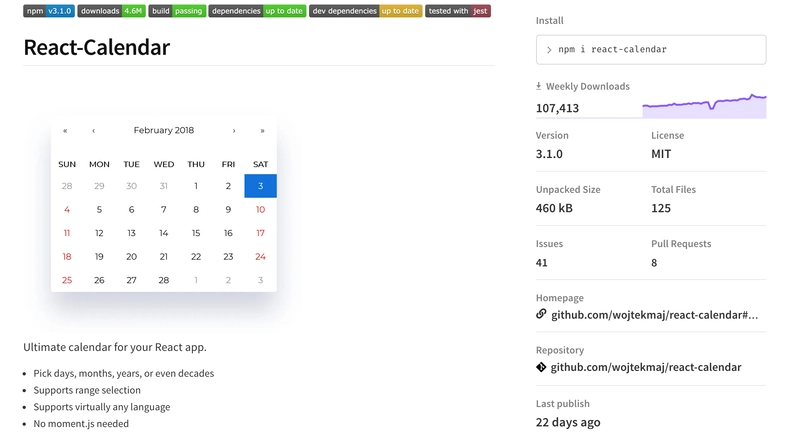Viewport: 800px width, 438px height.
Task: Click 'No moment.js needed' bullet
Action: pos(81,424)
